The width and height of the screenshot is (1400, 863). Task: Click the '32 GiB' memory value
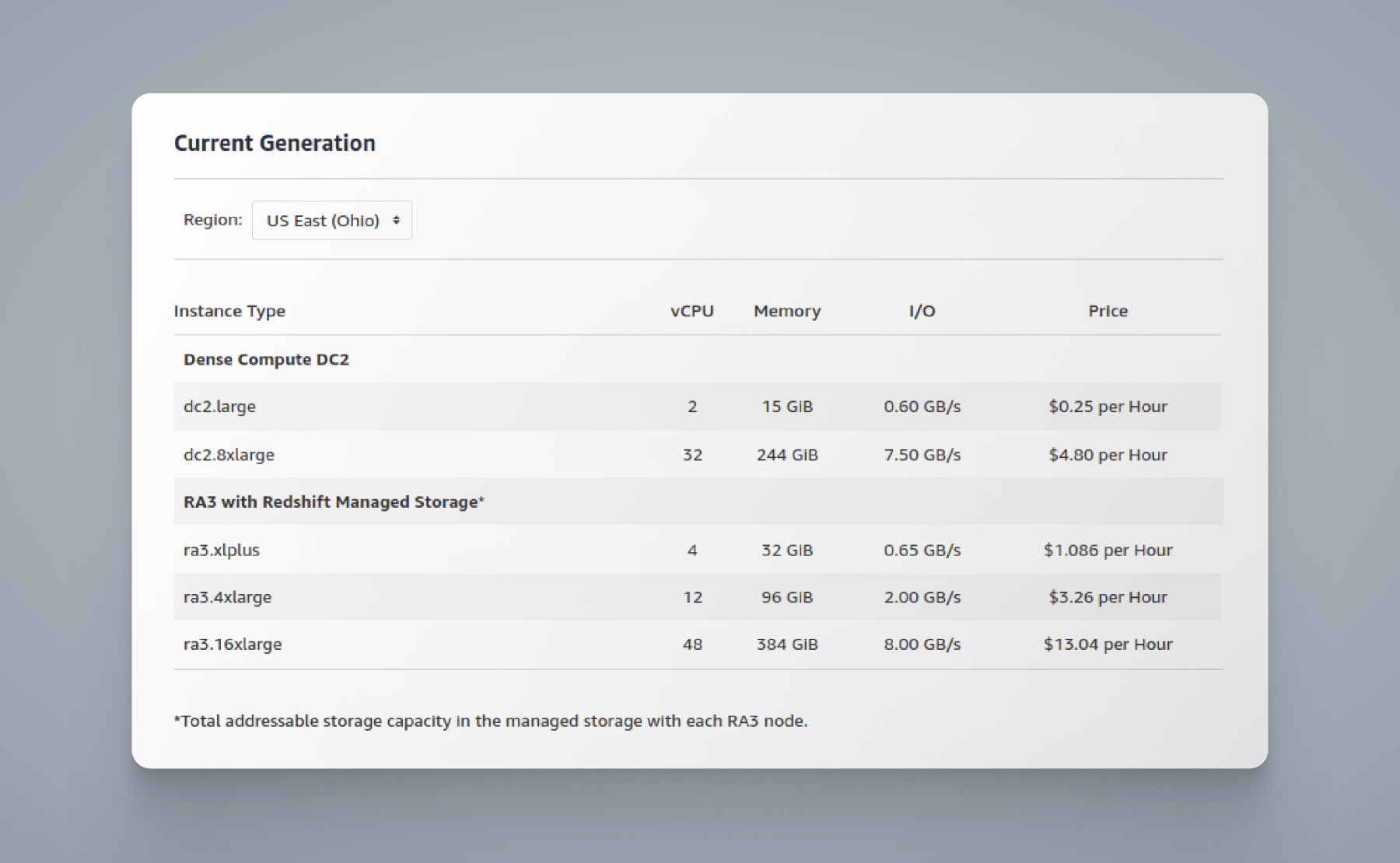pos(787,550)
